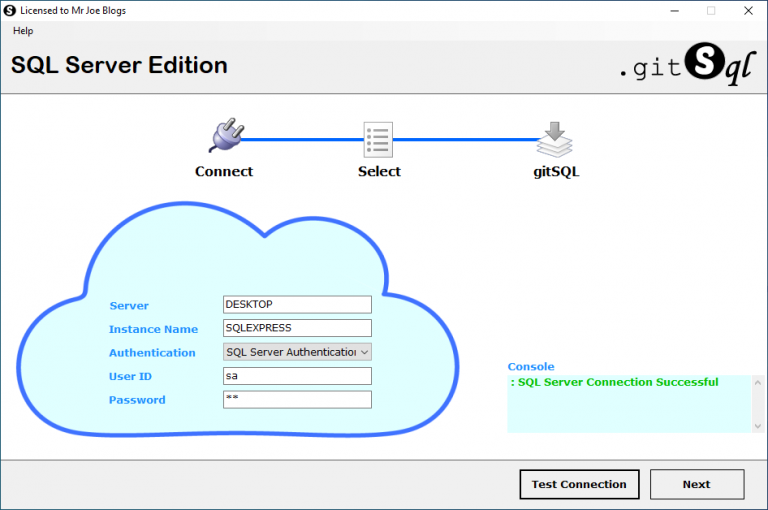
Task: Close the gitSQL window
Action: point(748,10)
